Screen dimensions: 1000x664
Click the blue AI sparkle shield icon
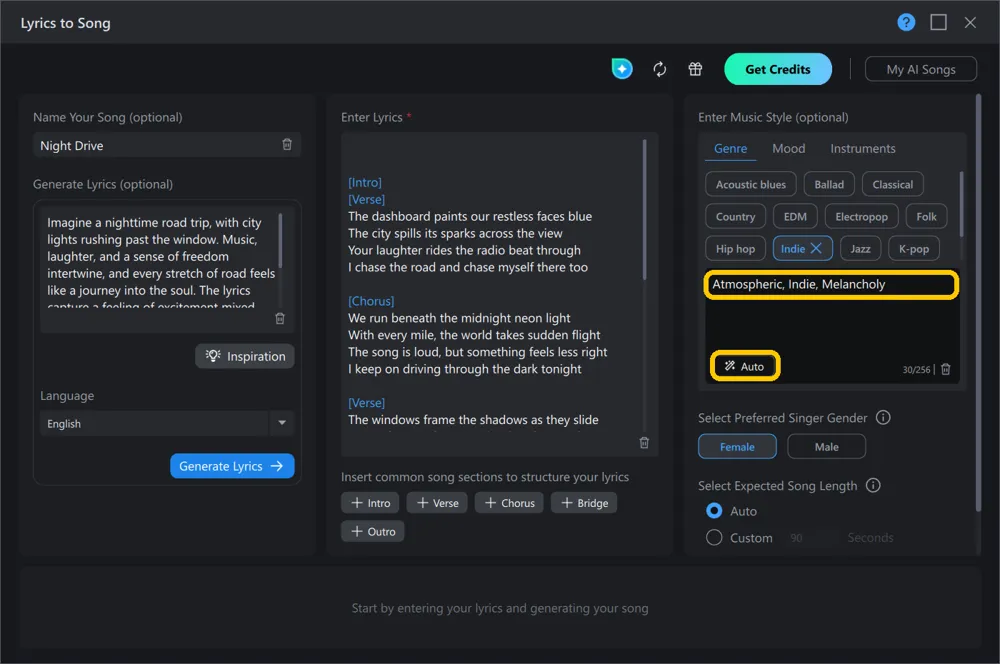click(x=622, y=69)
